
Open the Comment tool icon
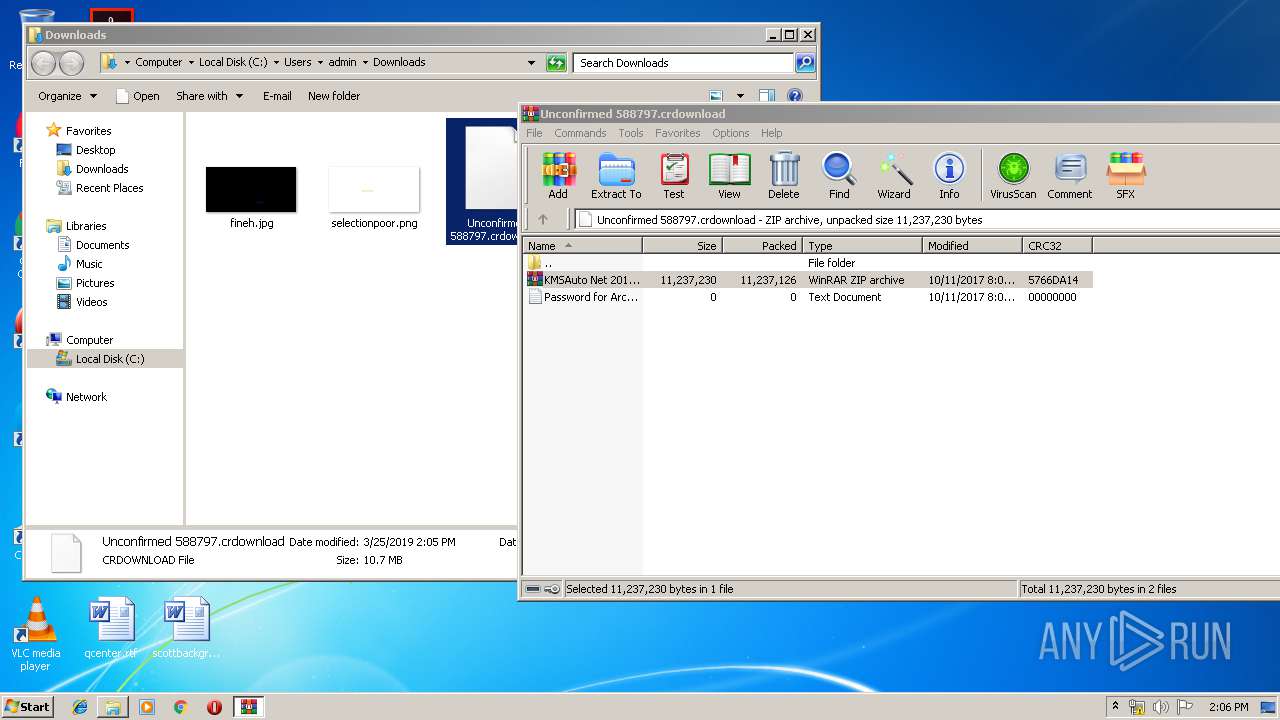[1070, 176]
